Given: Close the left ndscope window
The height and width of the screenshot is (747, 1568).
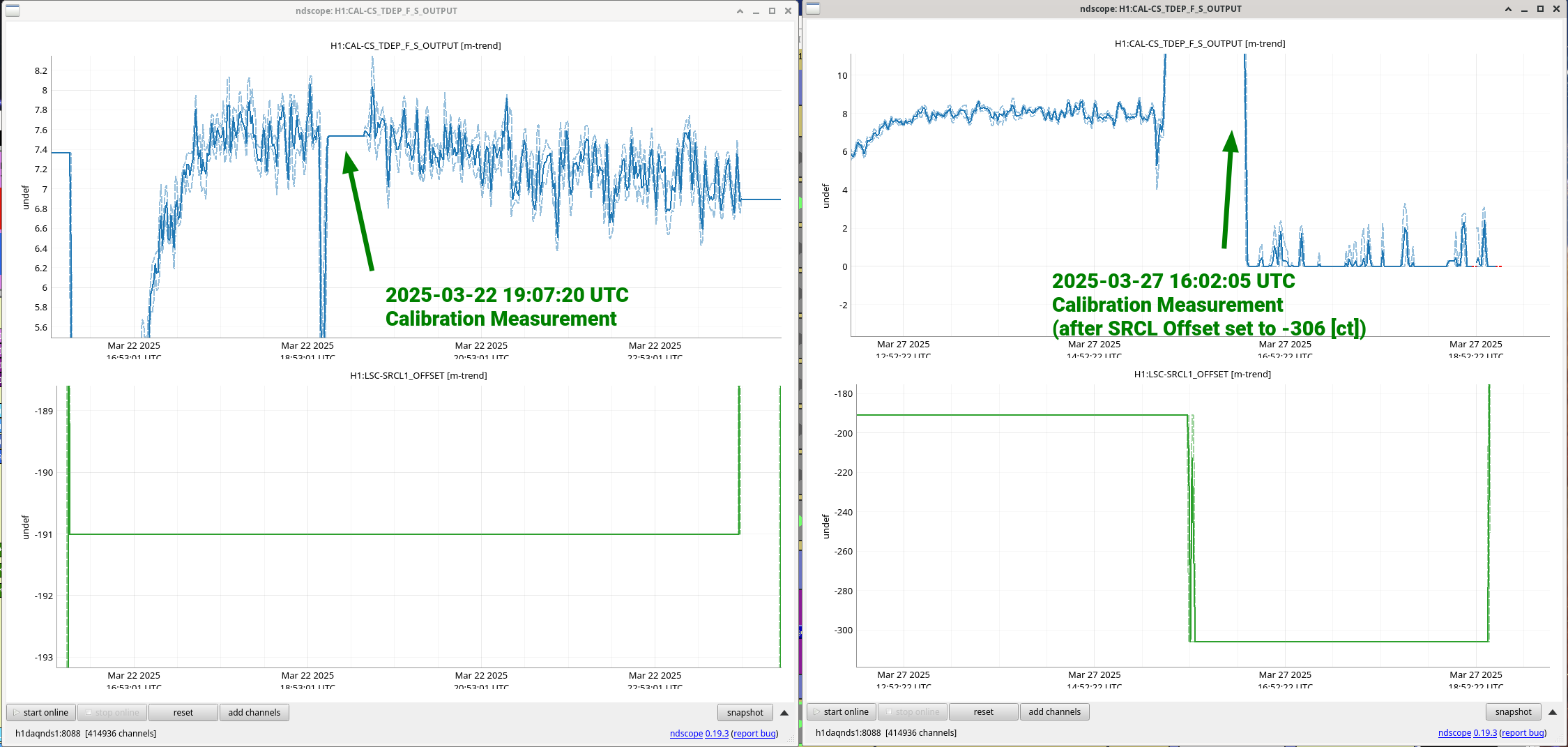Looking at the screenshot, I should 788,11.
